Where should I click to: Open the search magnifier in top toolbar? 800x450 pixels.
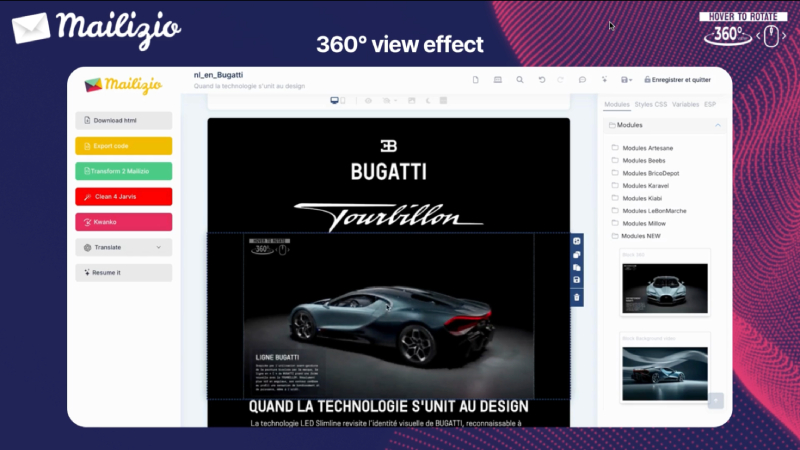pyautogui.click(x=519, y=80)
